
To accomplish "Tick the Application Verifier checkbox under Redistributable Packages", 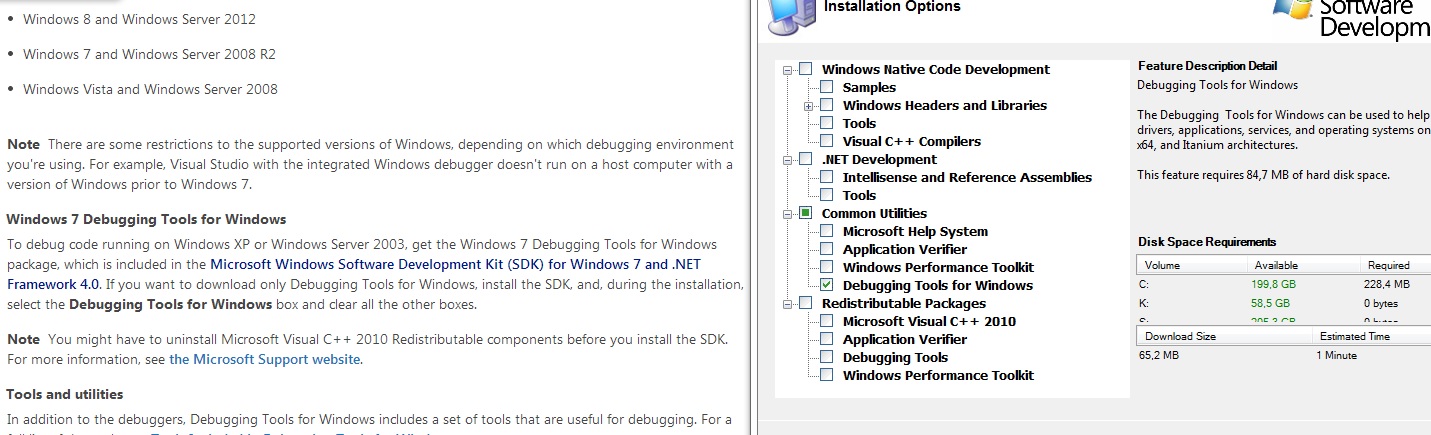I will click(x=826, y=339).
